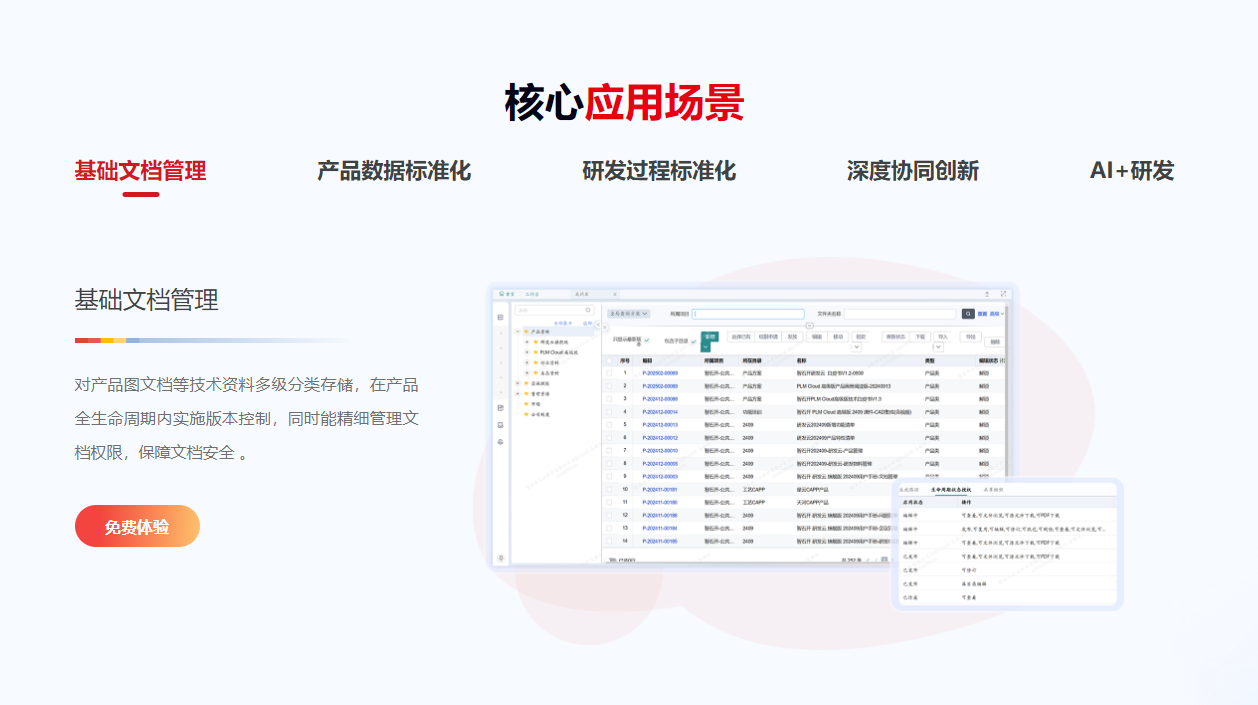Check the select-all box in the table header
Viewport: 1258px width, 705px height.
(607, 360)
